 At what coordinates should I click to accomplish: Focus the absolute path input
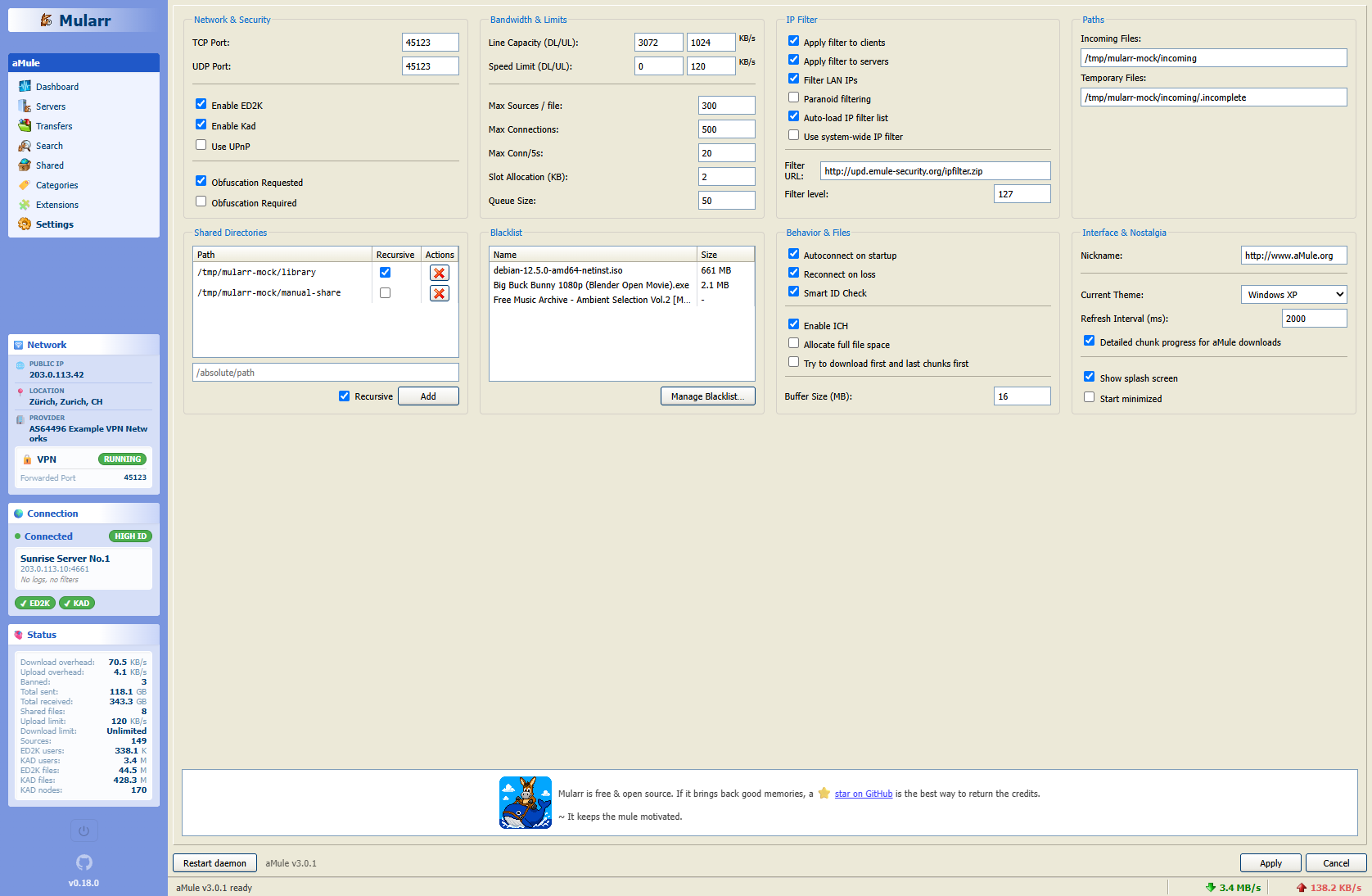326,373
